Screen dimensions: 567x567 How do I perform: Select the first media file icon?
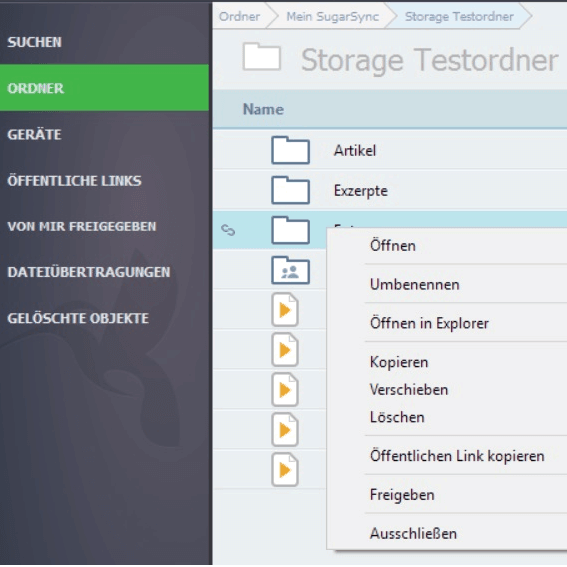[285, 310]
